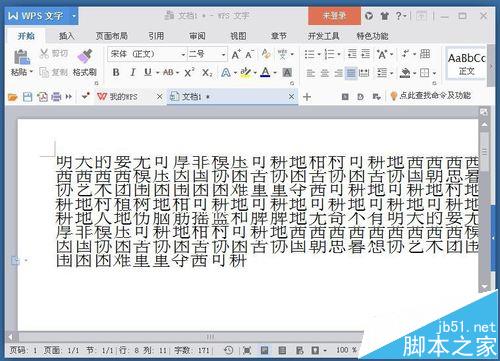Screen dimensions: 500x361
Task: Apply subscript X₂ formatting
Action: pyautogui.click(x=207, y=72)
